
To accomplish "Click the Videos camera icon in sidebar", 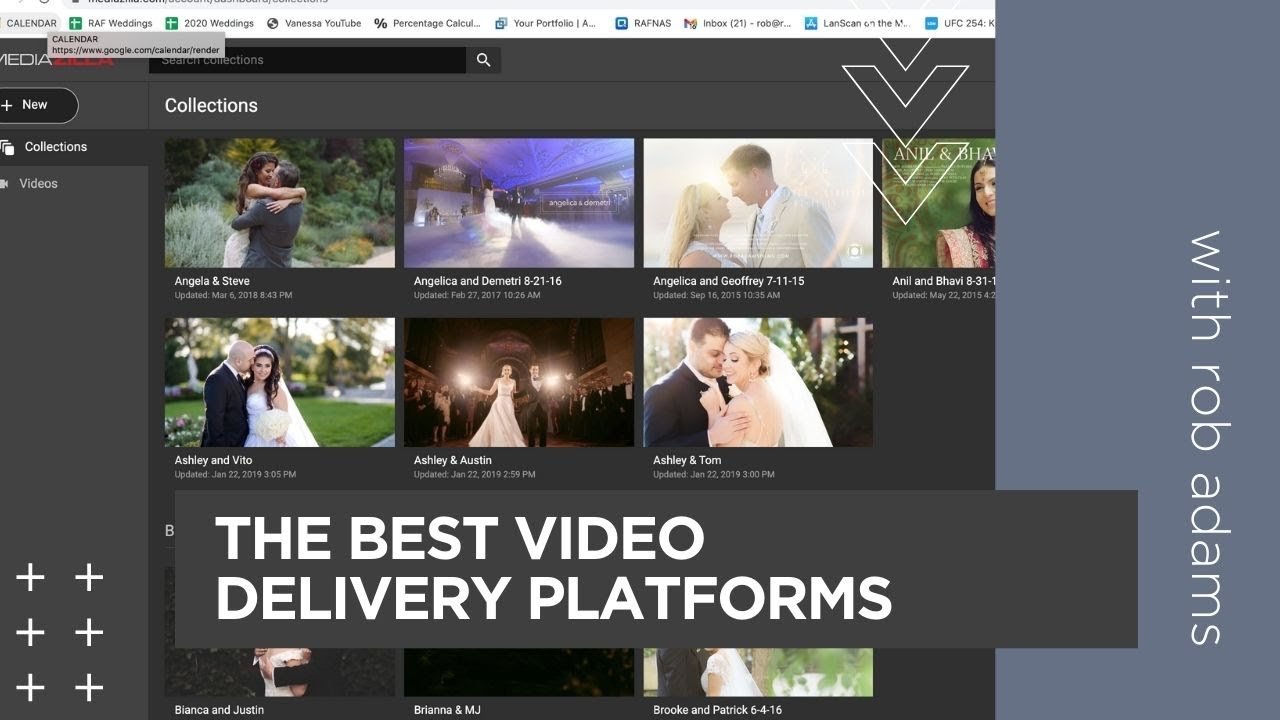I will [5, 184].
